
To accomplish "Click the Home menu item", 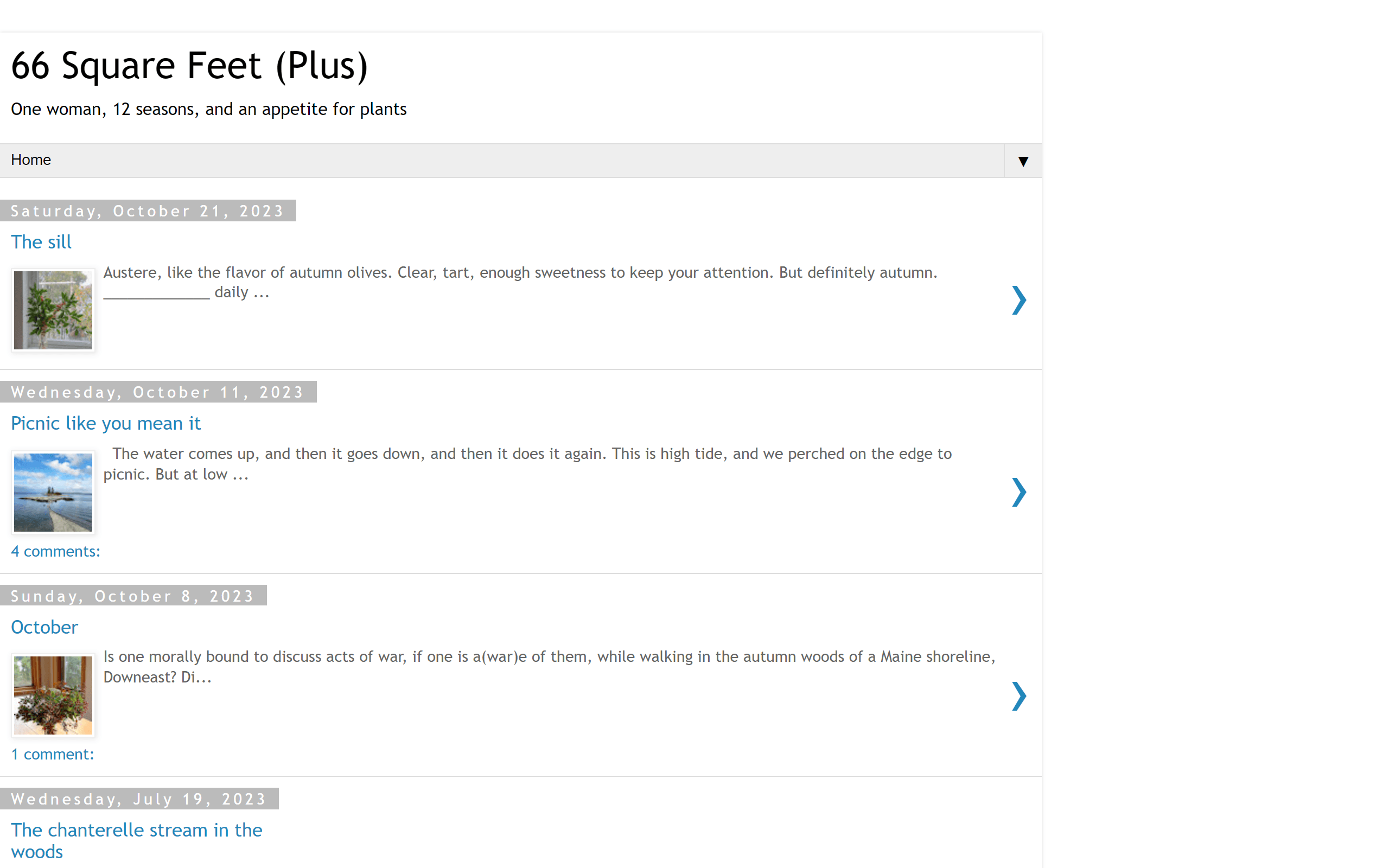I will (31, 159).
